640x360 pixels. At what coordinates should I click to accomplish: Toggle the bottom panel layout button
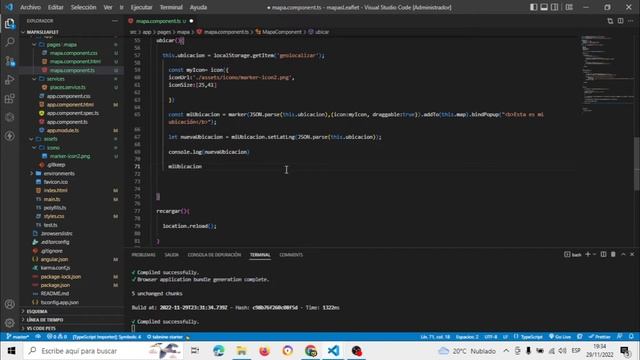(x=544, y=7)
